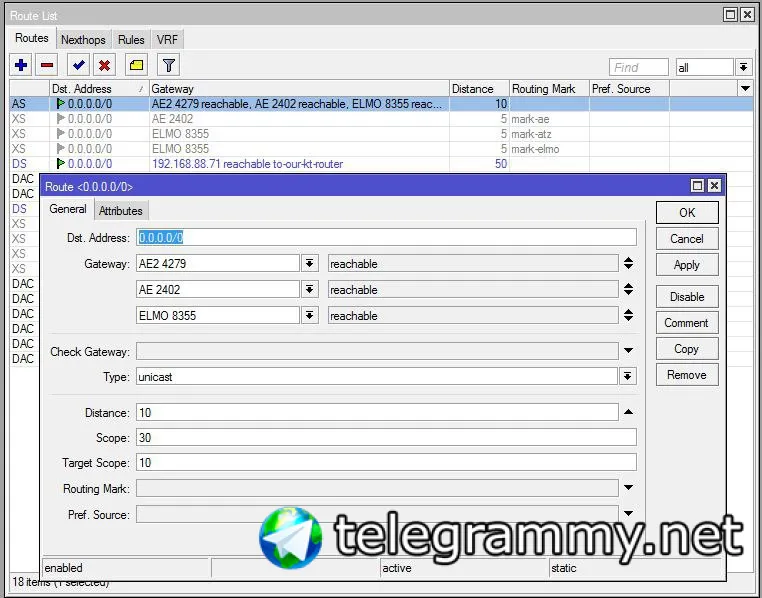
Task: Open the Attributes tab in Route dialog
Action: coord(121,211)
